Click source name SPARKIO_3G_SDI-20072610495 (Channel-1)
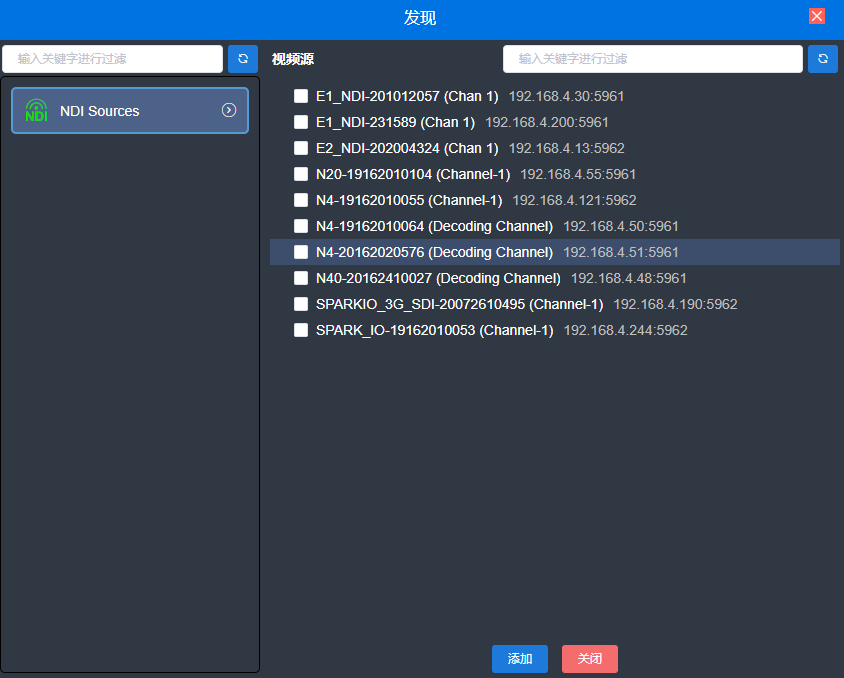Image resolution: width=844 pixels, height=678 pixels. tap(460, 305)
